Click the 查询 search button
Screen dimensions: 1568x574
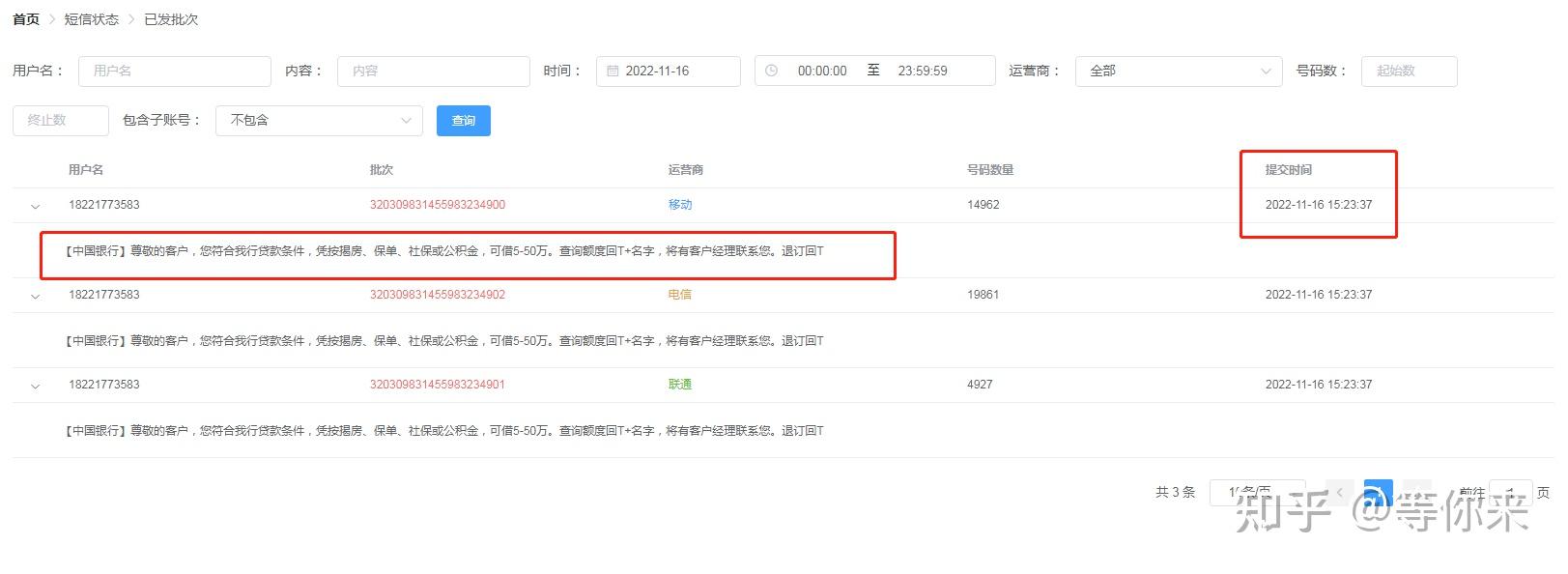[464, 120]
